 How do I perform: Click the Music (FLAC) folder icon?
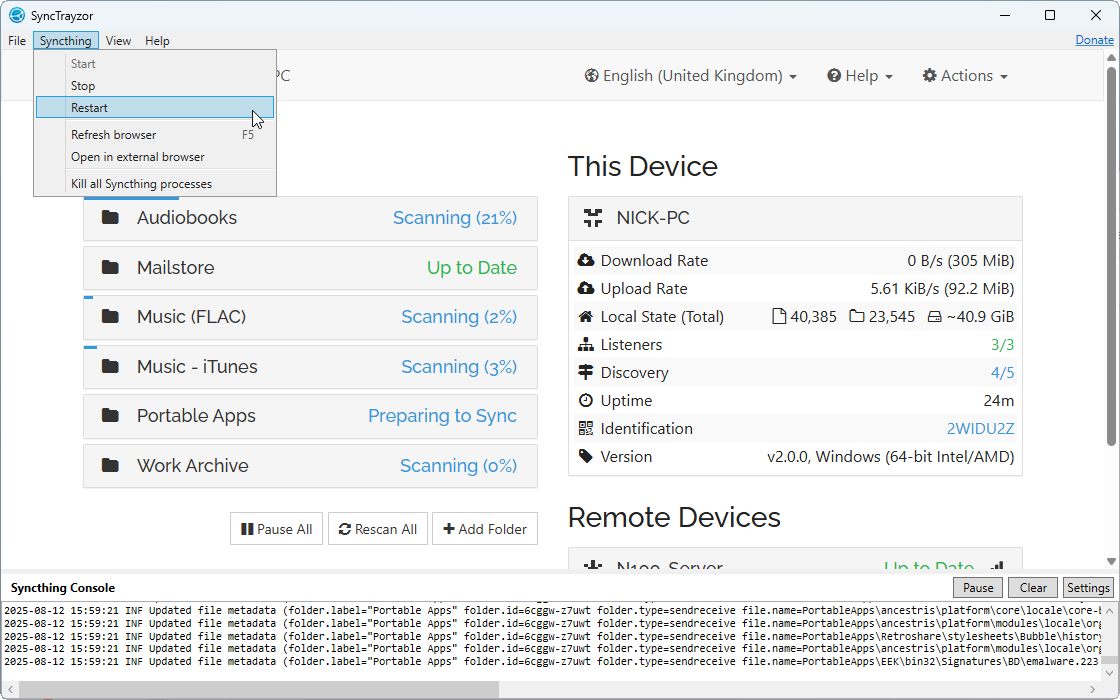(x=110, y=316)
